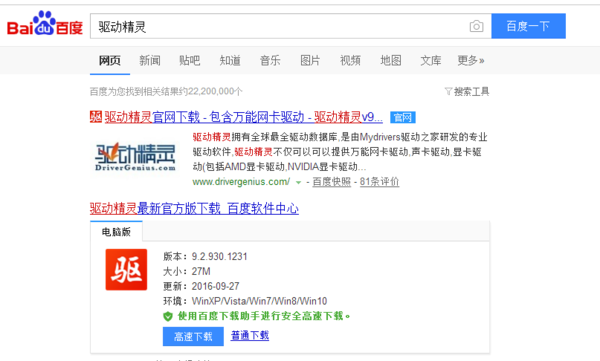Open image search via camera icon
The image size is (600, 361).
pyautogui.click(x=476, y=26)
